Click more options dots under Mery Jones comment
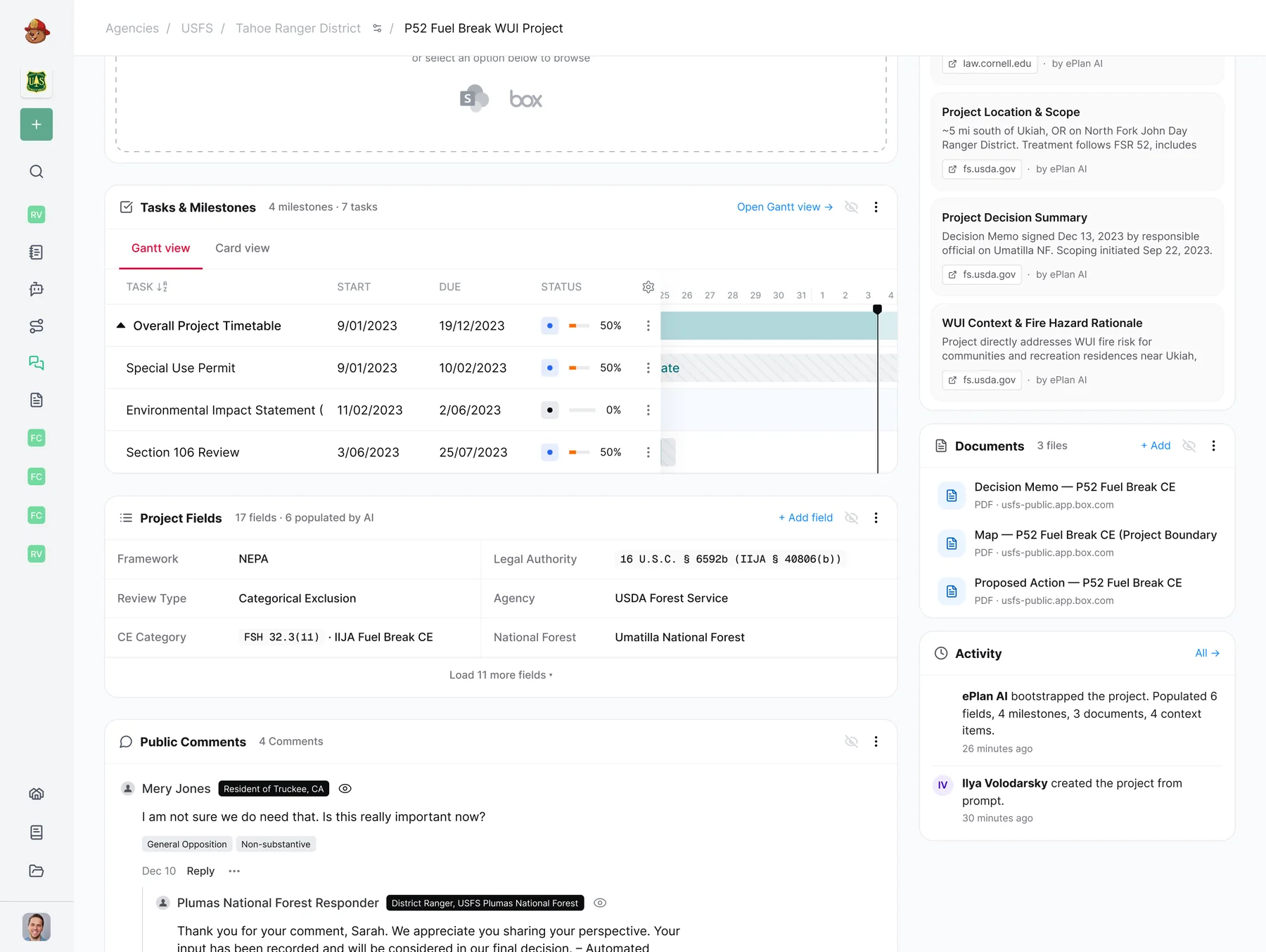 (234, 871)
